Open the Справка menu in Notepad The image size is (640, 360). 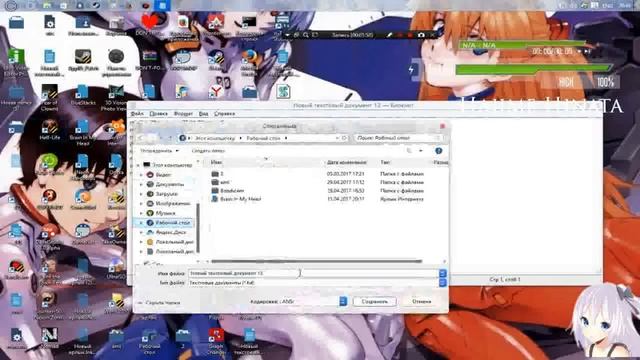point(224,113)
